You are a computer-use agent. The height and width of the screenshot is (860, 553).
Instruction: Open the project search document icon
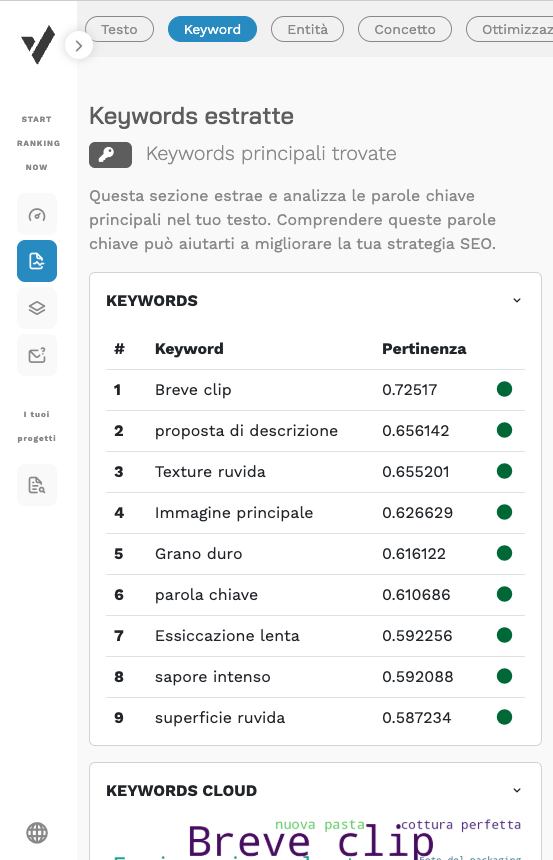click(37, 485)
